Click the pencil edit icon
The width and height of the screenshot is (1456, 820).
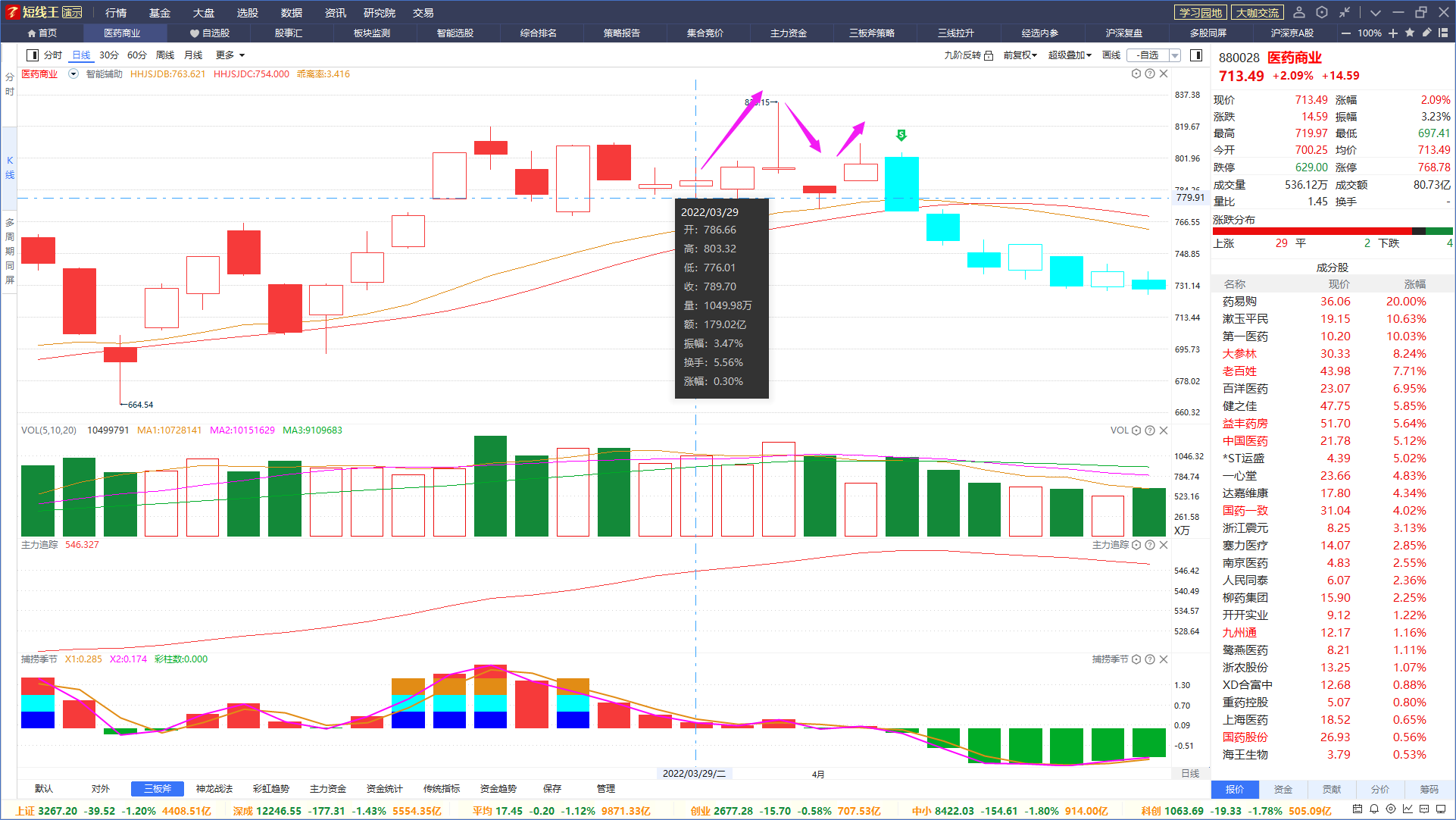tap(1426, 33)
